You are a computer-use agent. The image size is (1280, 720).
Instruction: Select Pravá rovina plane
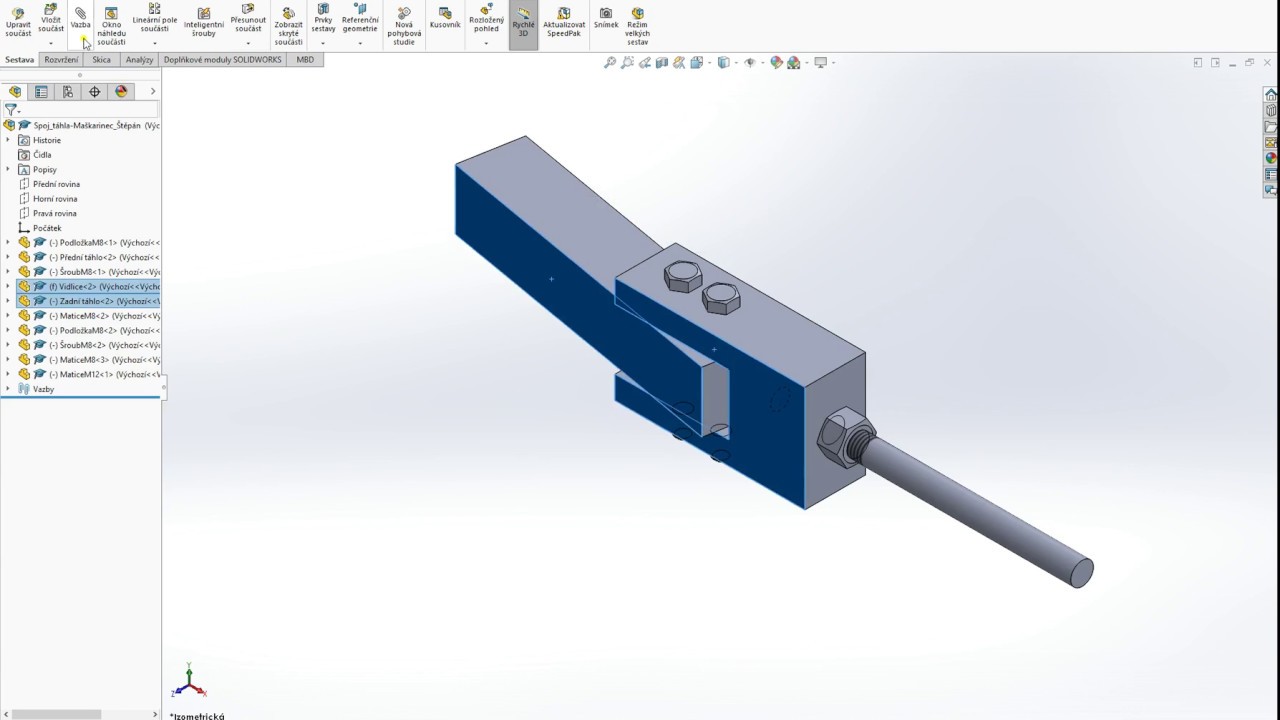[x=54, y=213]
